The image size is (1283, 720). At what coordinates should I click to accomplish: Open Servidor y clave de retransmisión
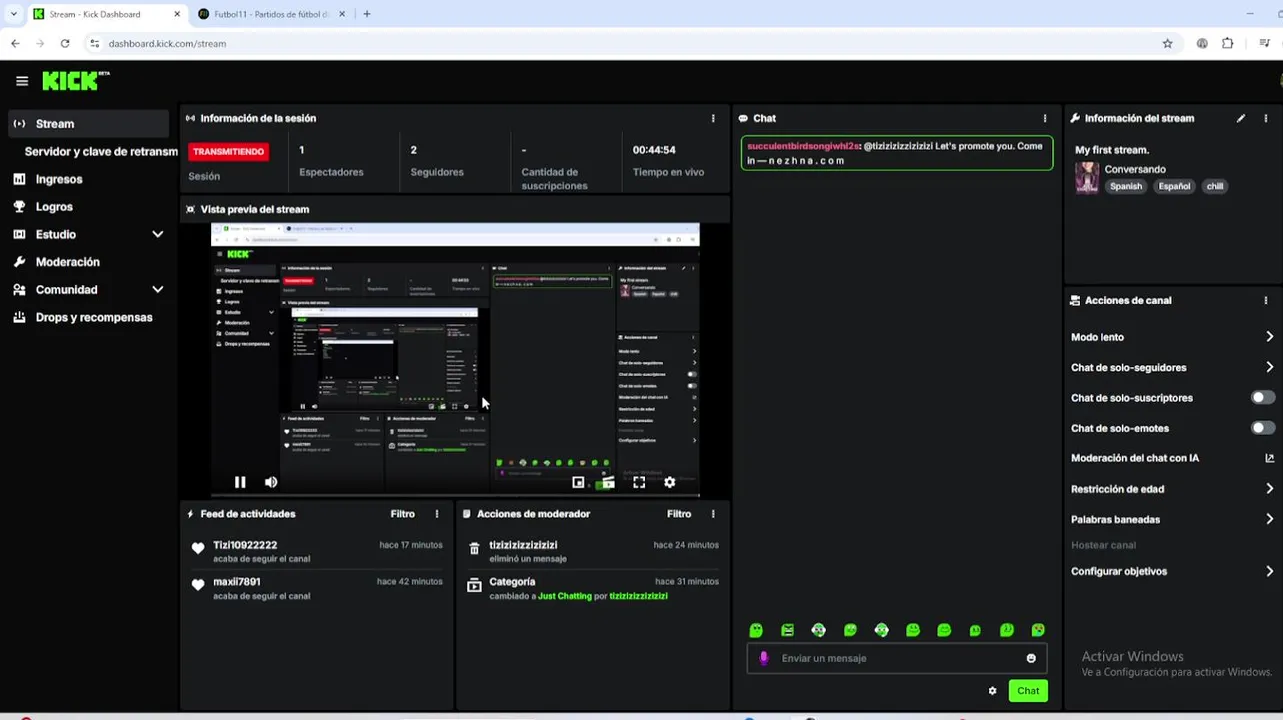pyautogui.click(x=100, y=152)
